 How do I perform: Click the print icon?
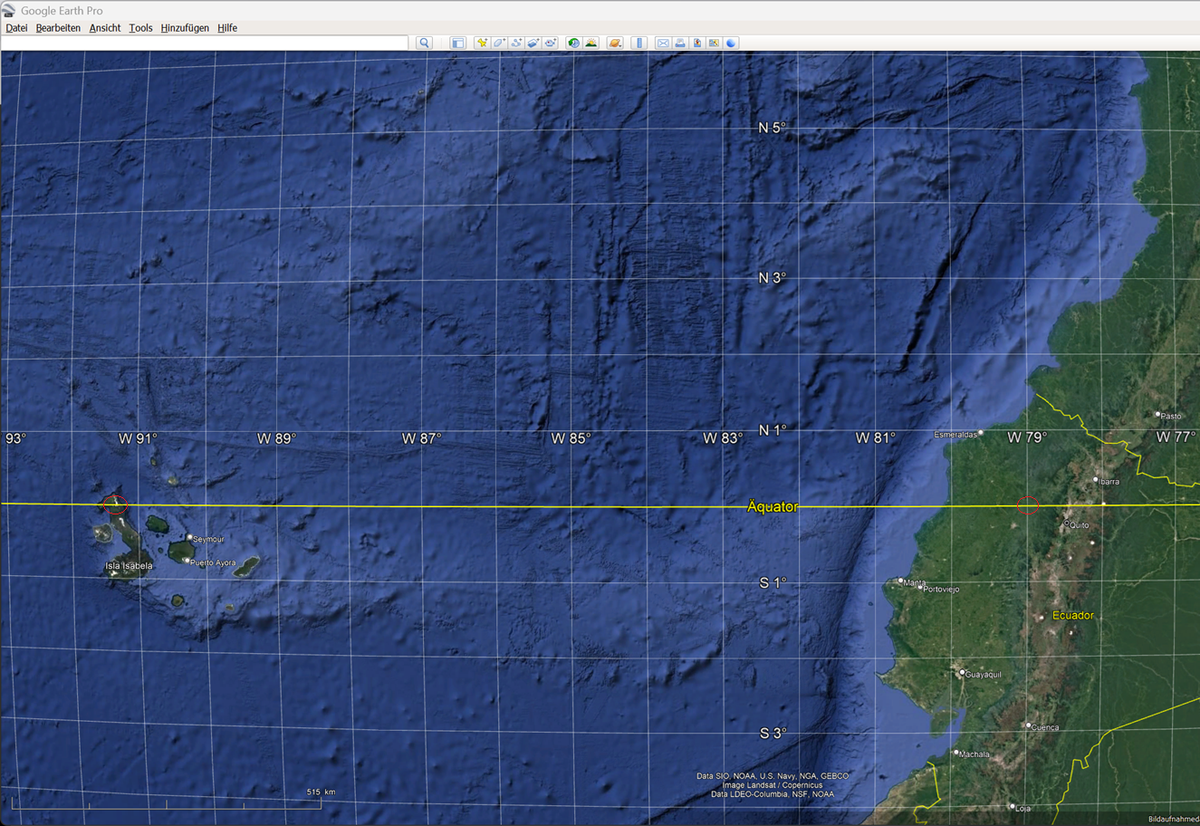pos(680,43)
